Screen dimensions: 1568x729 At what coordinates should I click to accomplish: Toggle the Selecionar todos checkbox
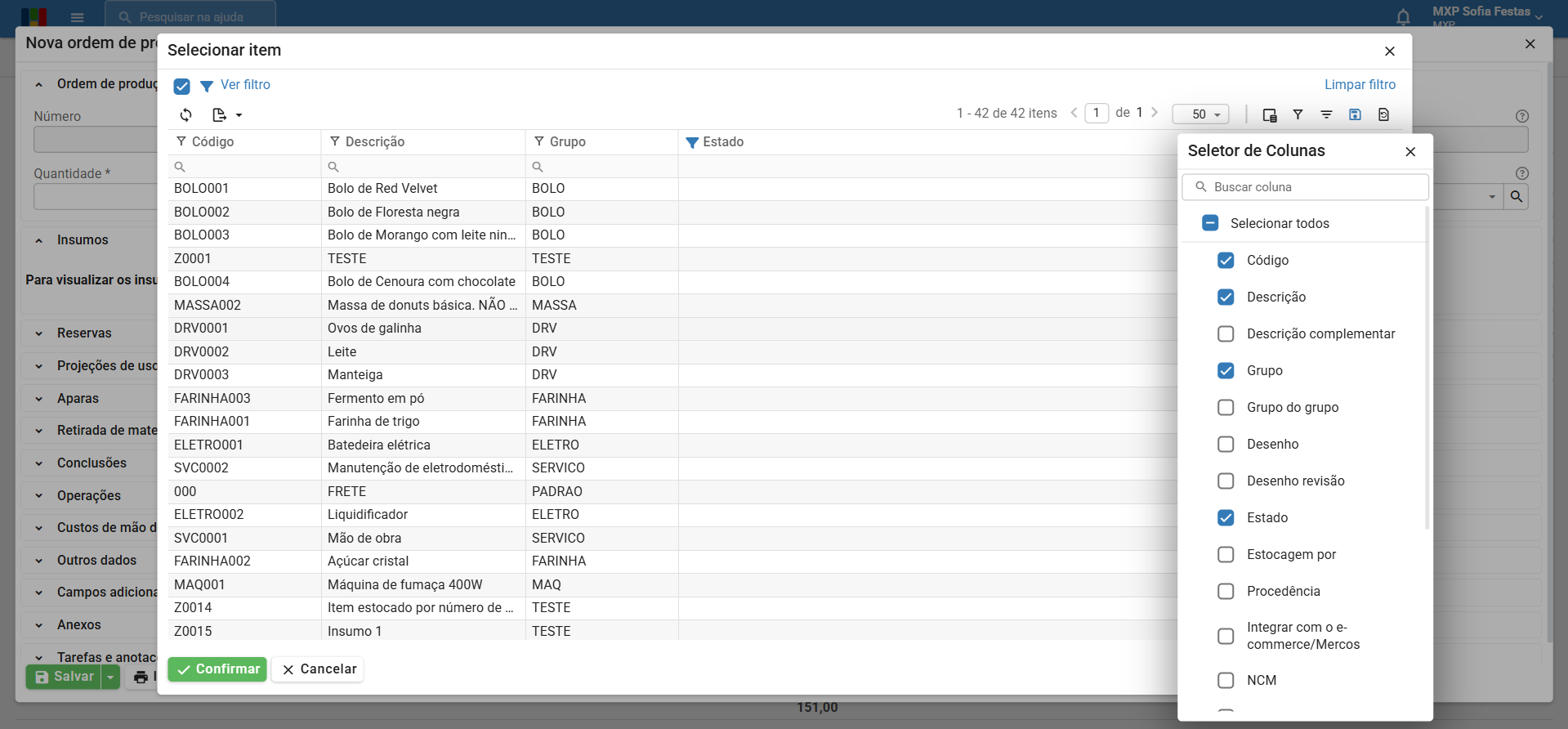(x=1211, y=223)
